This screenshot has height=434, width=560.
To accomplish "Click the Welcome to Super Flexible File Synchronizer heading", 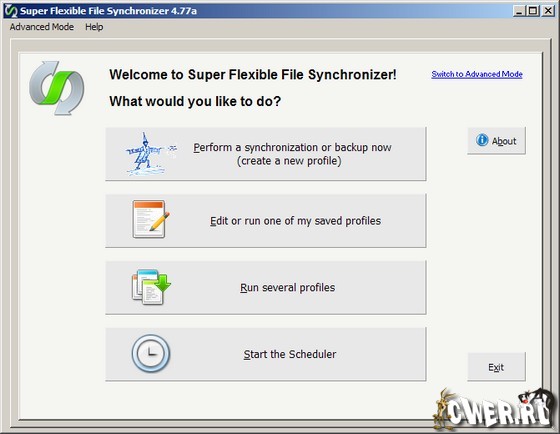I will pos(253,75).
